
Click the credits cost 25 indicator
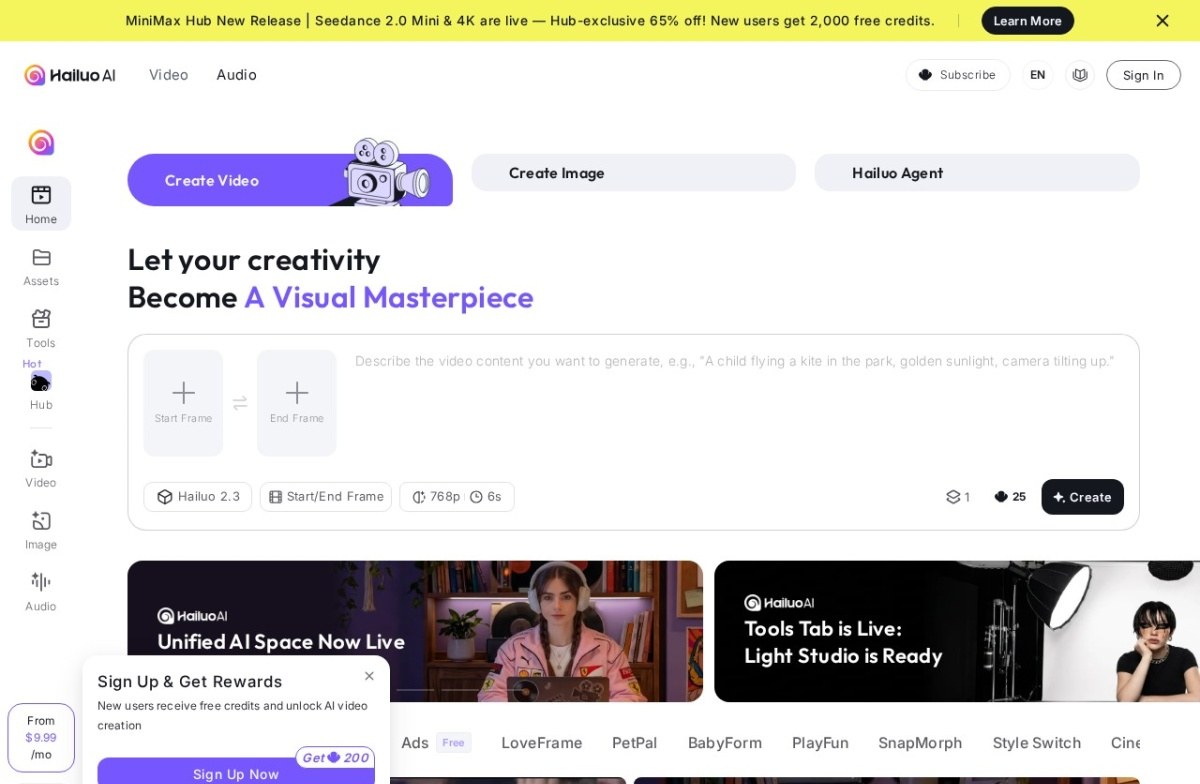click(1010, 497)
